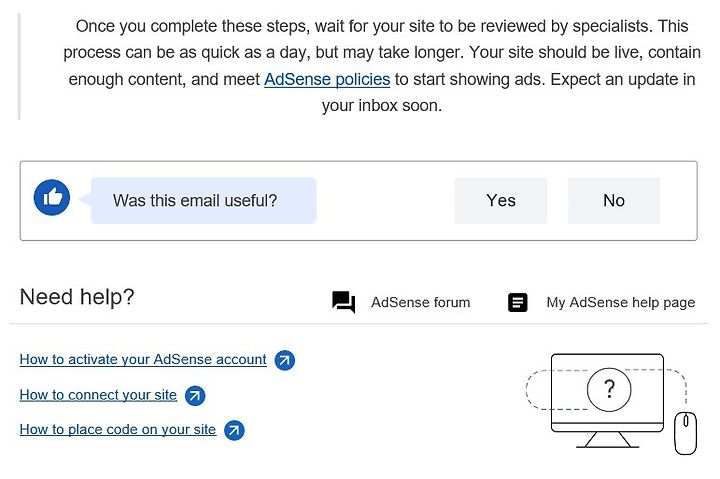This screenshot has height=479, width=720.
Task: Click the AdSense forum chat icon
Action: coord(343,302)
